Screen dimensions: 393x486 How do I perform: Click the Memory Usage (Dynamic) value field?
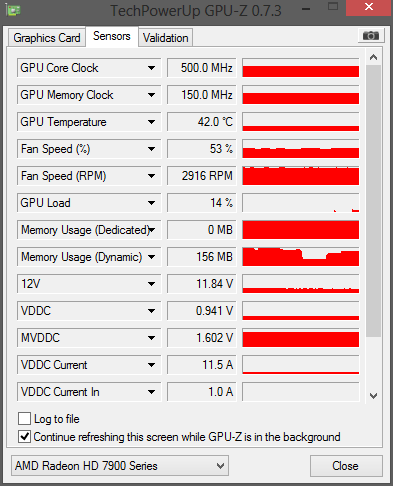tap(202, 257)
